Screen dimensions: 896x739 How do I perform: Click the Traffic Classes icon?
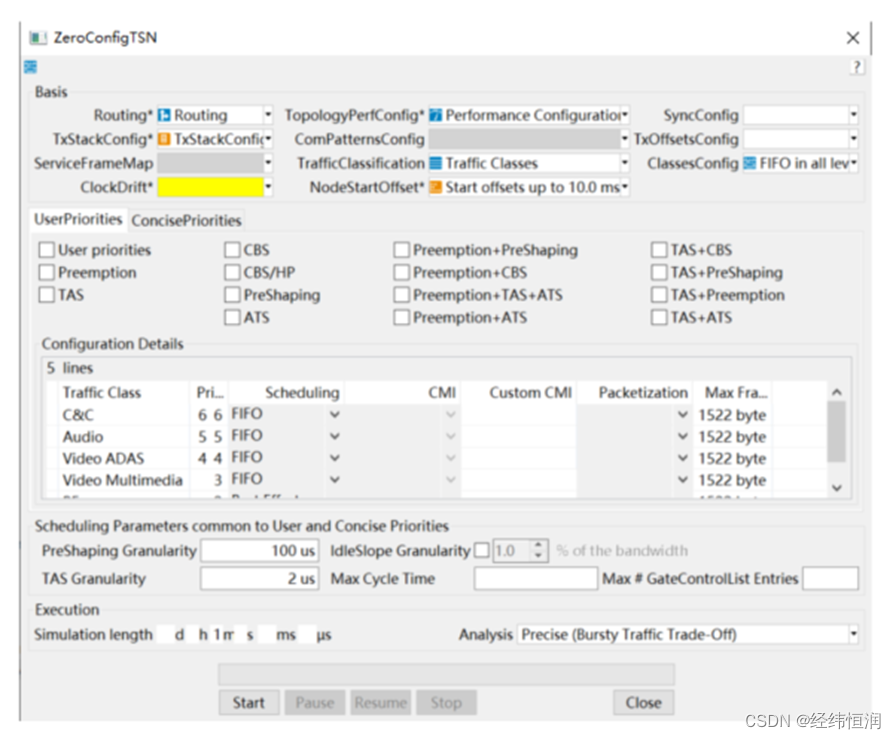pyautogui.click(x=436, y=163)
